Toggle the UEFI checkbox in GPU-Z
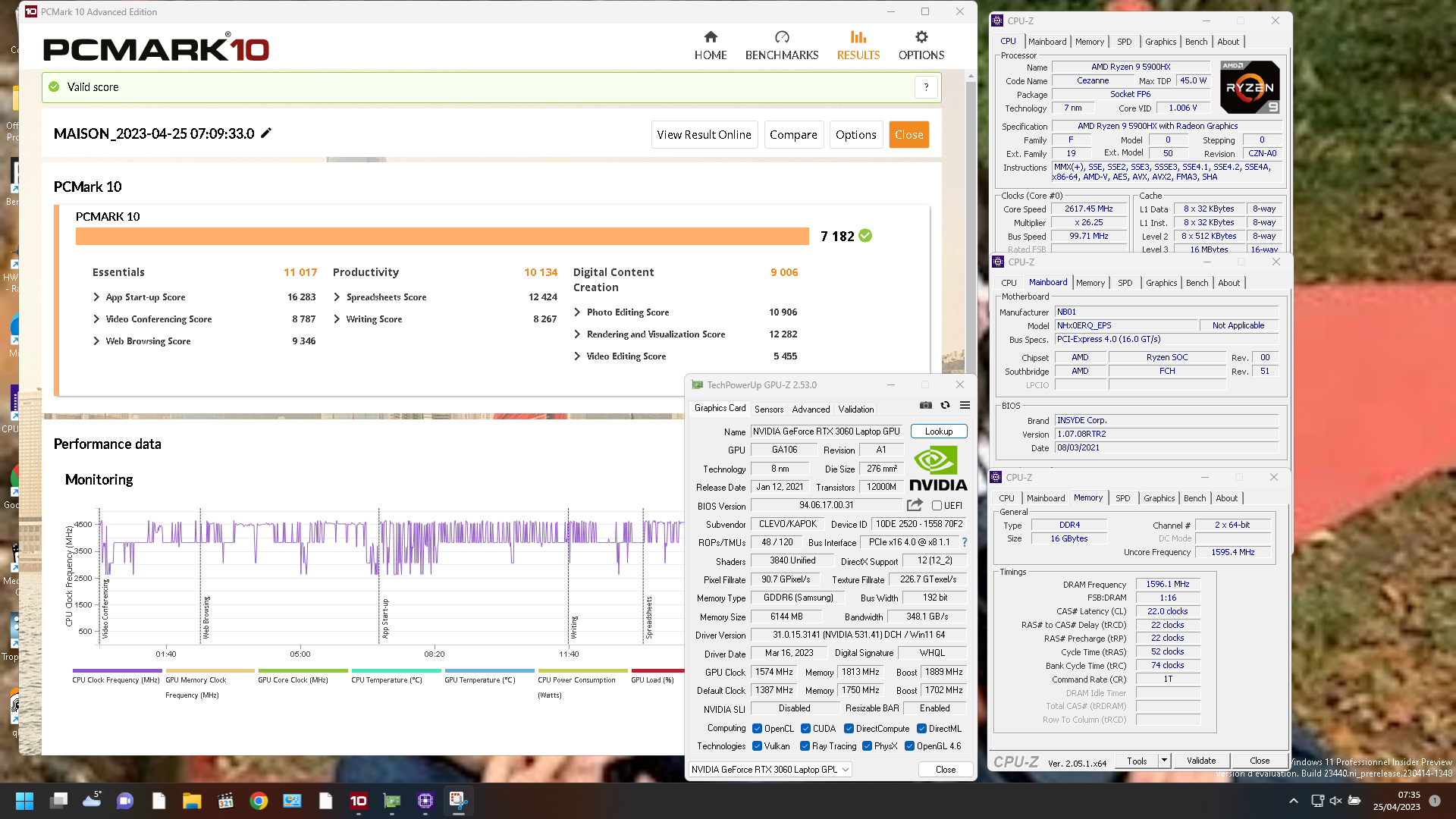 coord(937,506)
